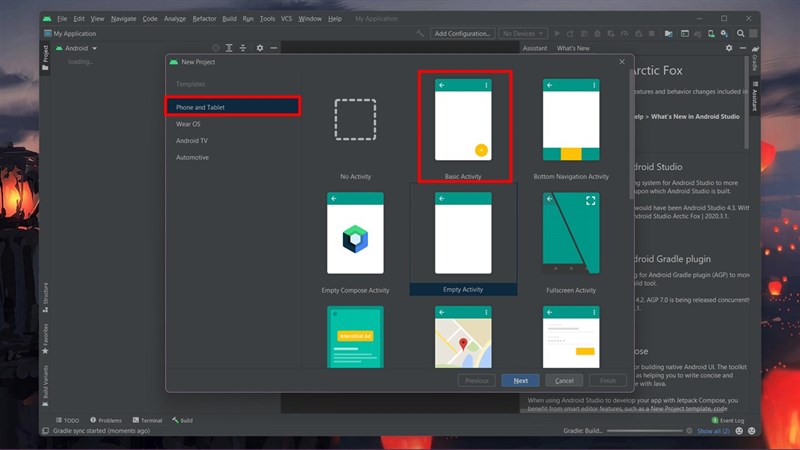Open Terminal tool window
Viewport: 800px width, 450px height.
click(x=147, y=420)
